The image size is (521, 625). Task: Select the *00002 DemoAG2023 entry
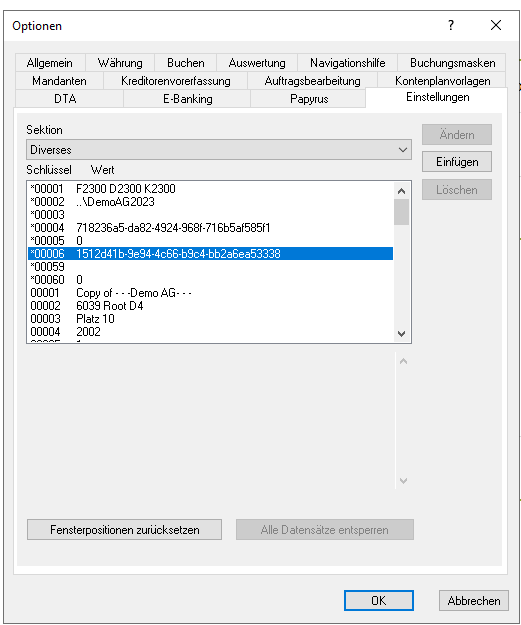tap(210, 202)
